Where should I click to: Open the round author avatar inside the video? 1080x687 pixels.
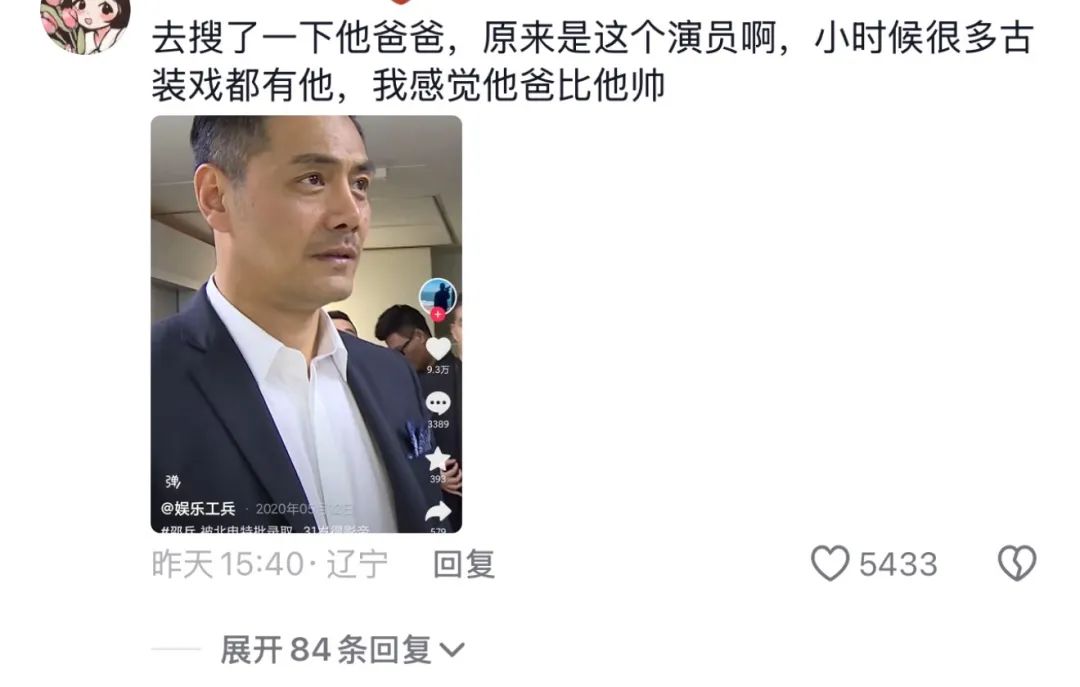point(437,296)
